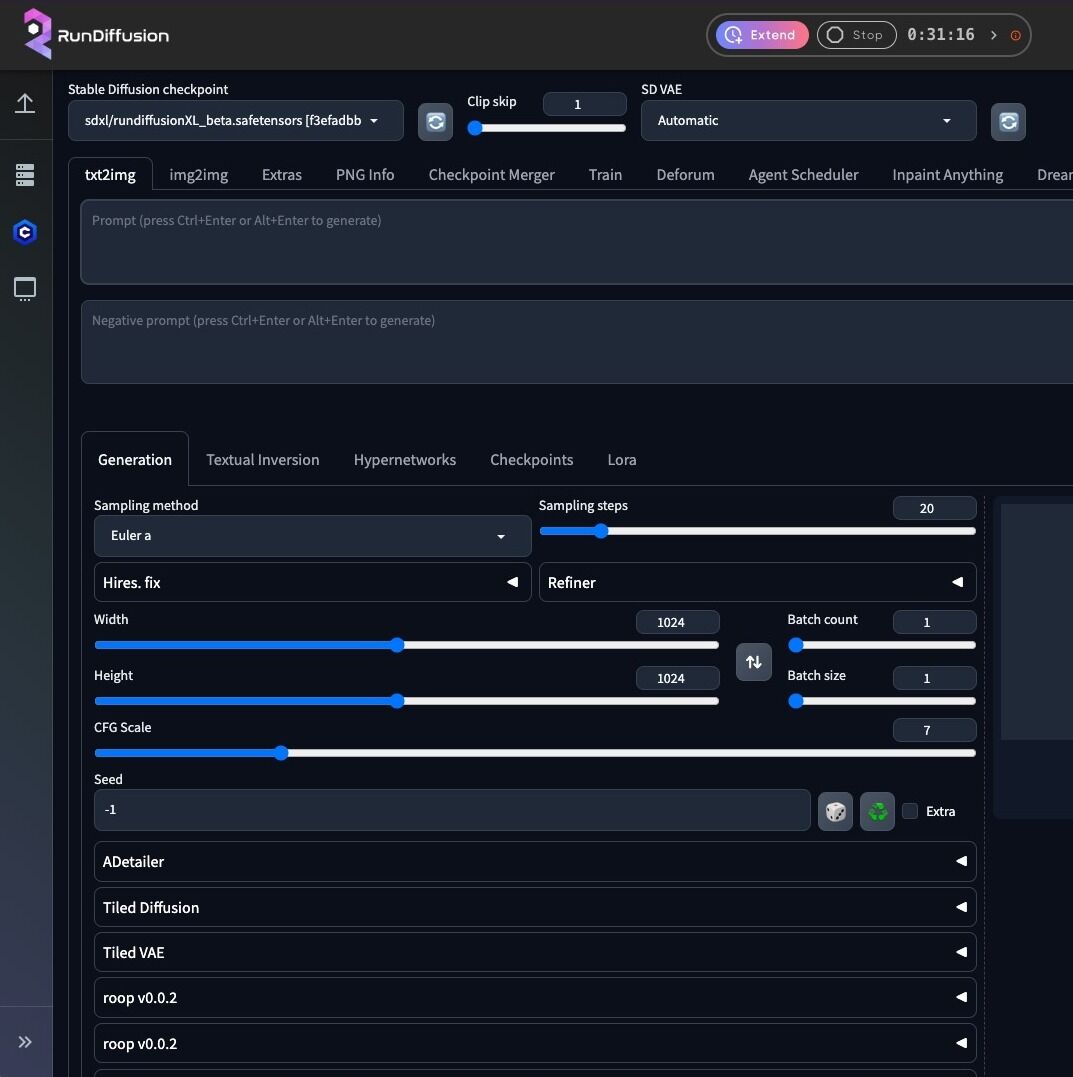The height and width of the screenshot is (1077, 1073).
Task: Click the blue hexagon C sidebar icon
Action: point(25,232)
